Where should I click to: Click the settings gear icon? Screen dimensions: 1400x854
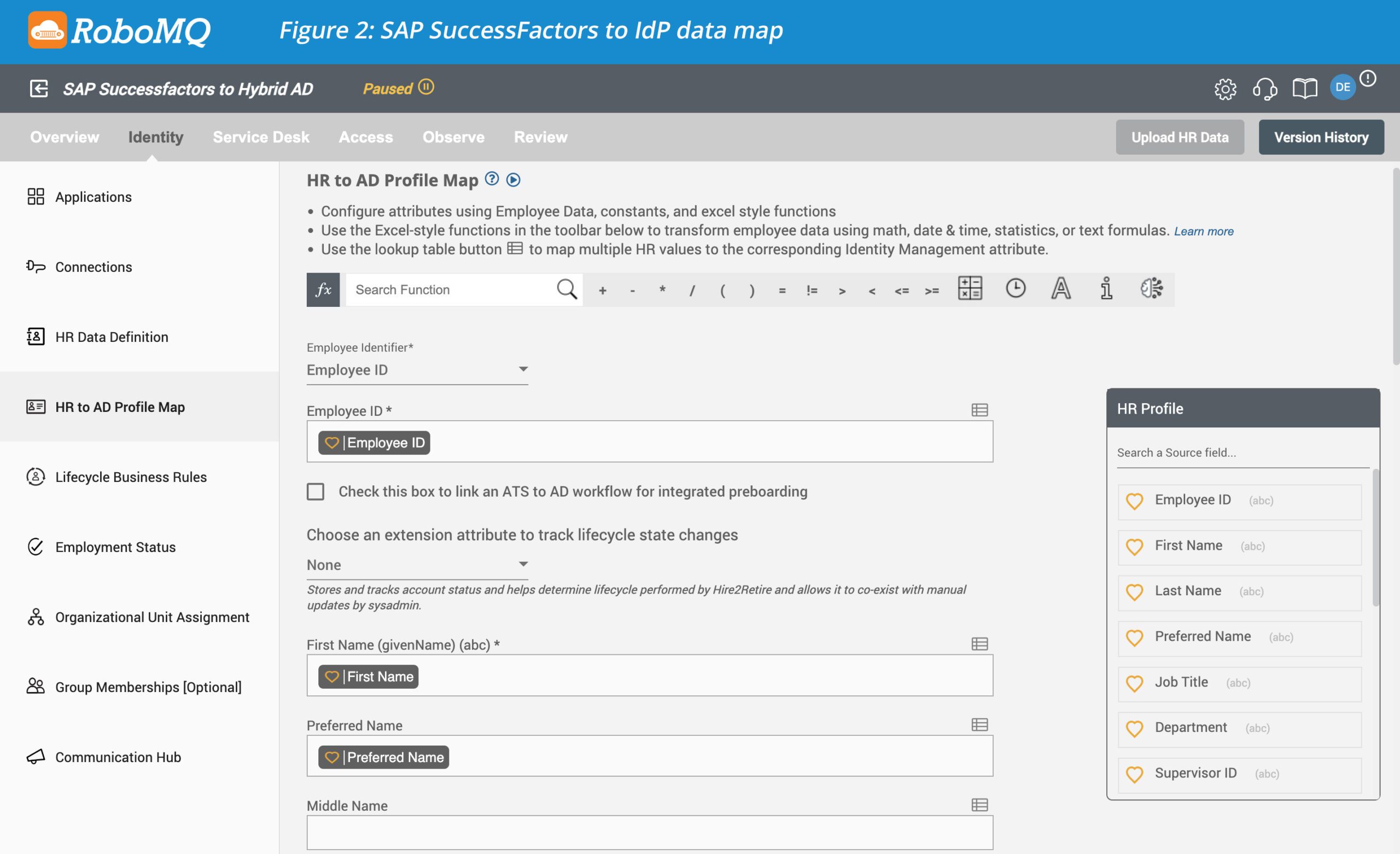[1225, 89]
